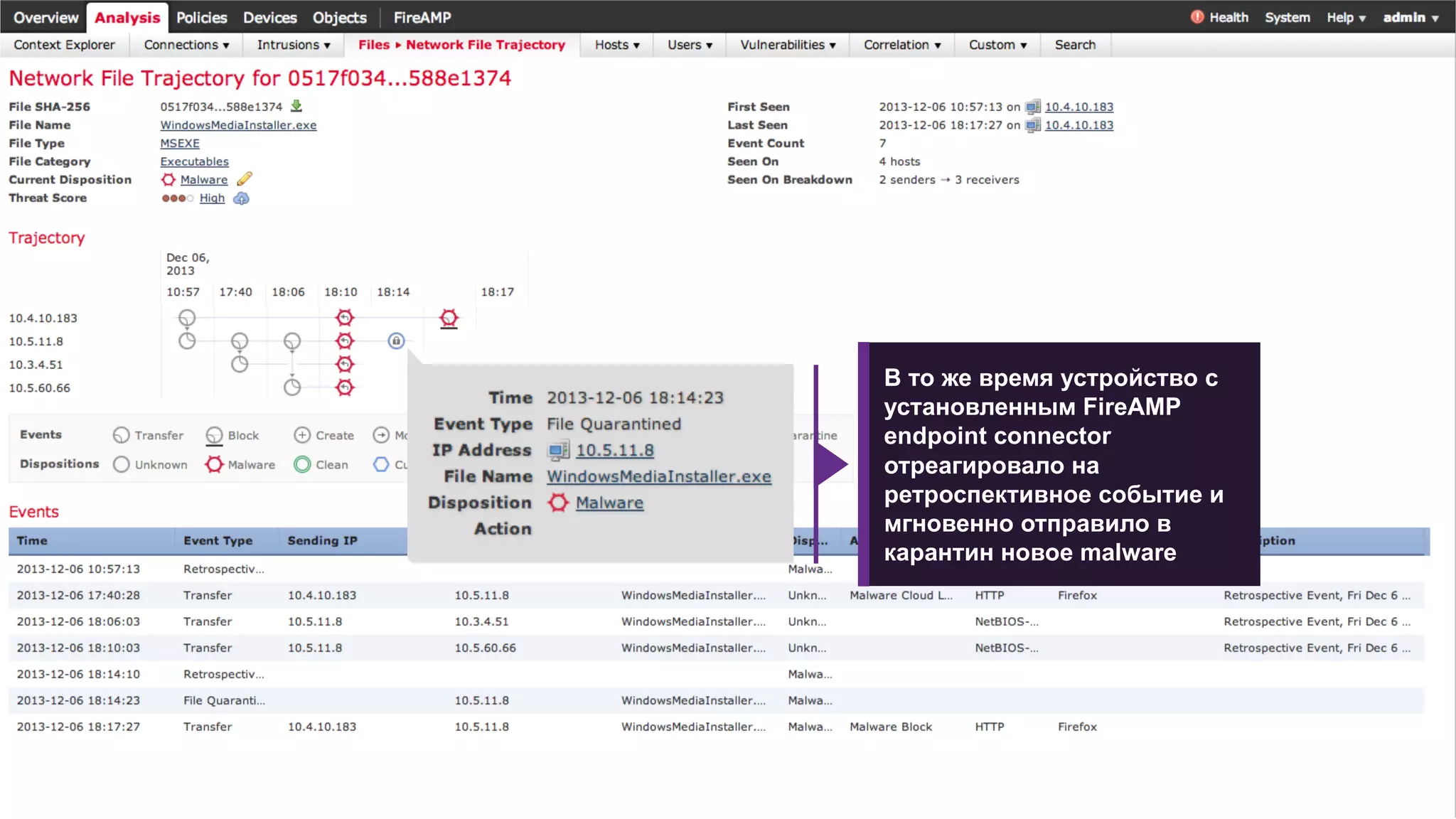This screenshot has width=1456, height=819.
Task: Switch to the Overview tab
Action: (x=45, y=17)
